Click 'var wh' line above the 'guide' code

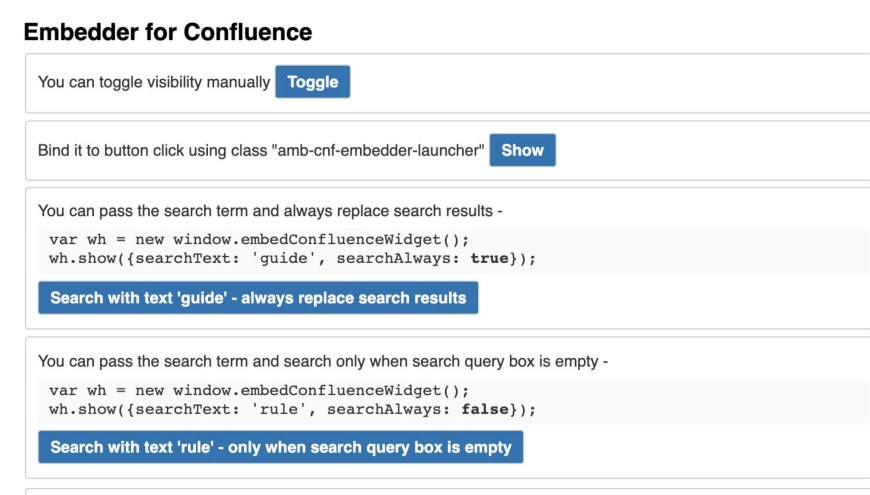pos(258,241)
